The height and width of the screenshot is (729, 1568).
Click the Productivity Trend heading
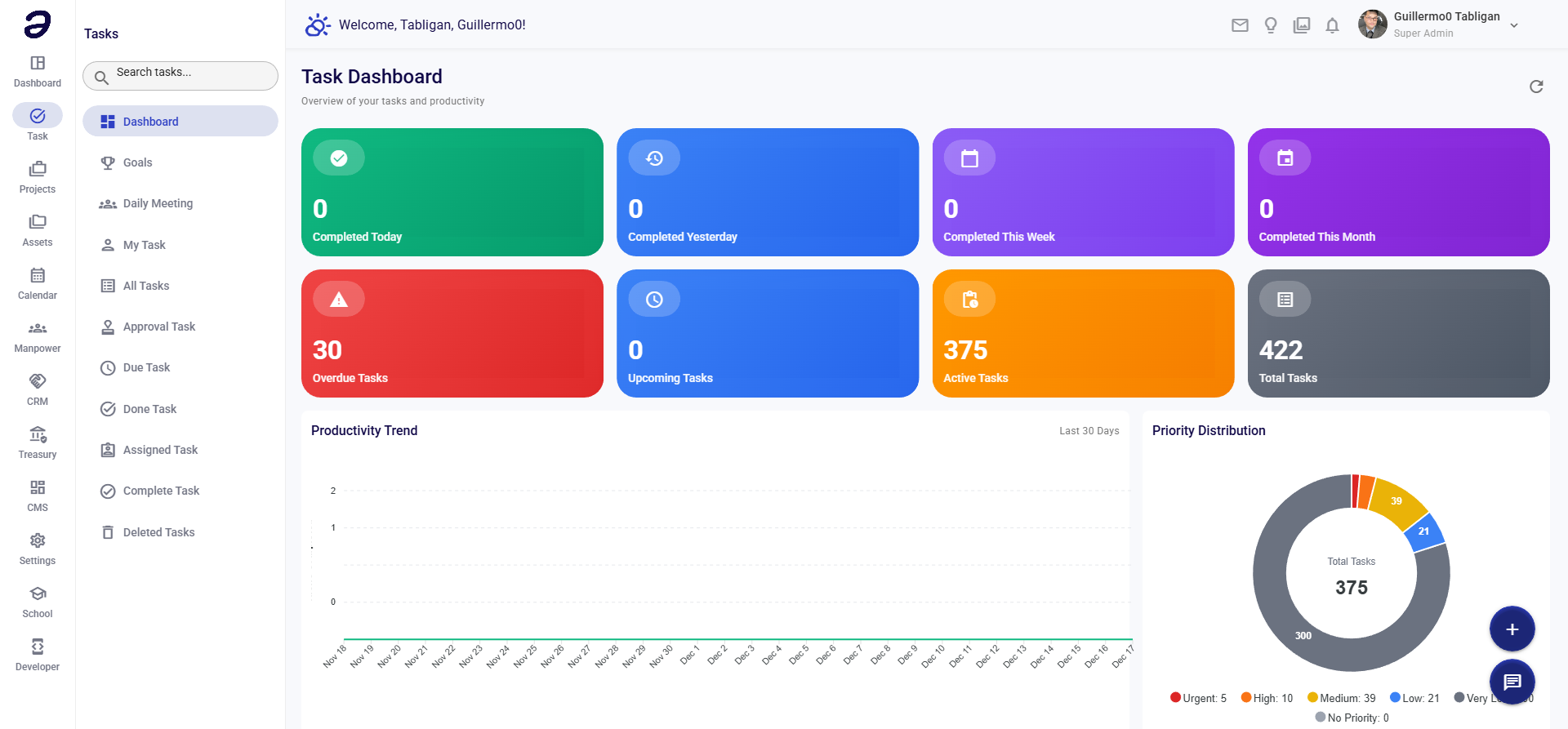[364, 430]
